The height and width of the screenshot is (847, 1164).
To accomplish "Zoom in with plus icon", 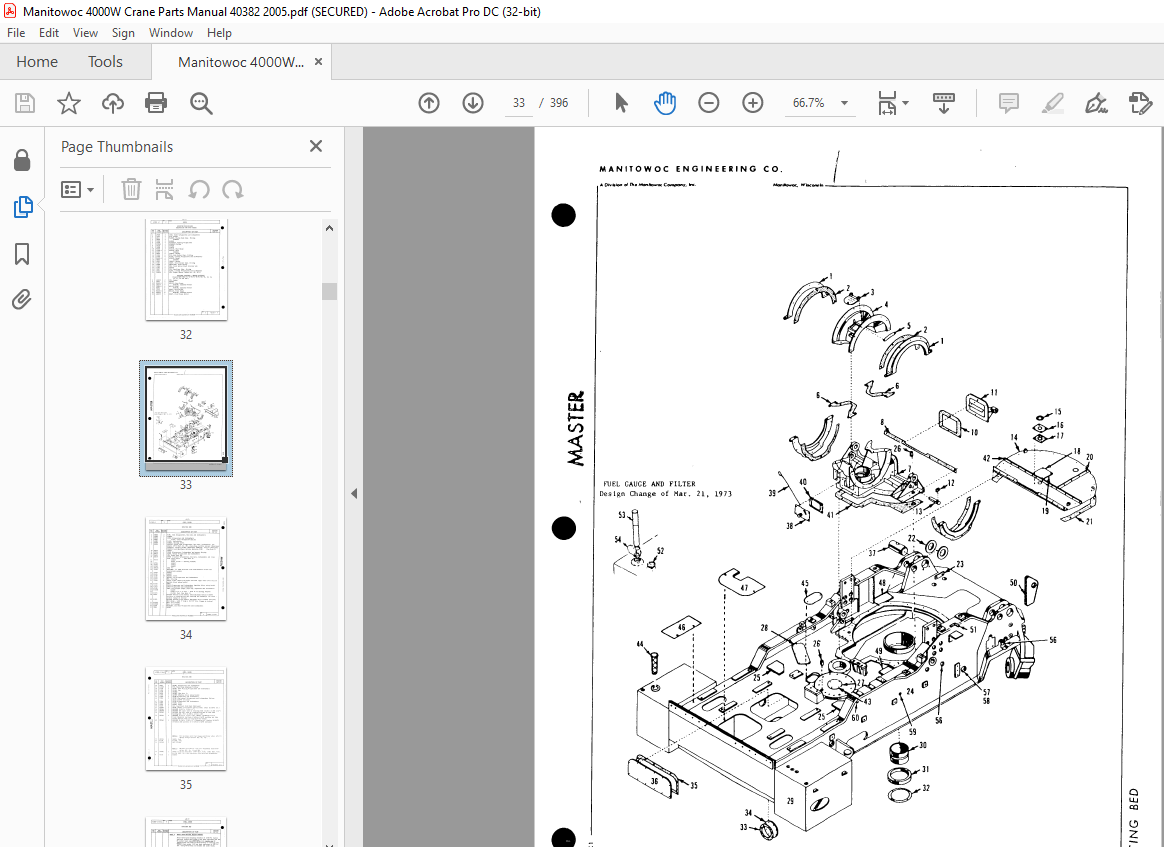I will click(753, 103).
